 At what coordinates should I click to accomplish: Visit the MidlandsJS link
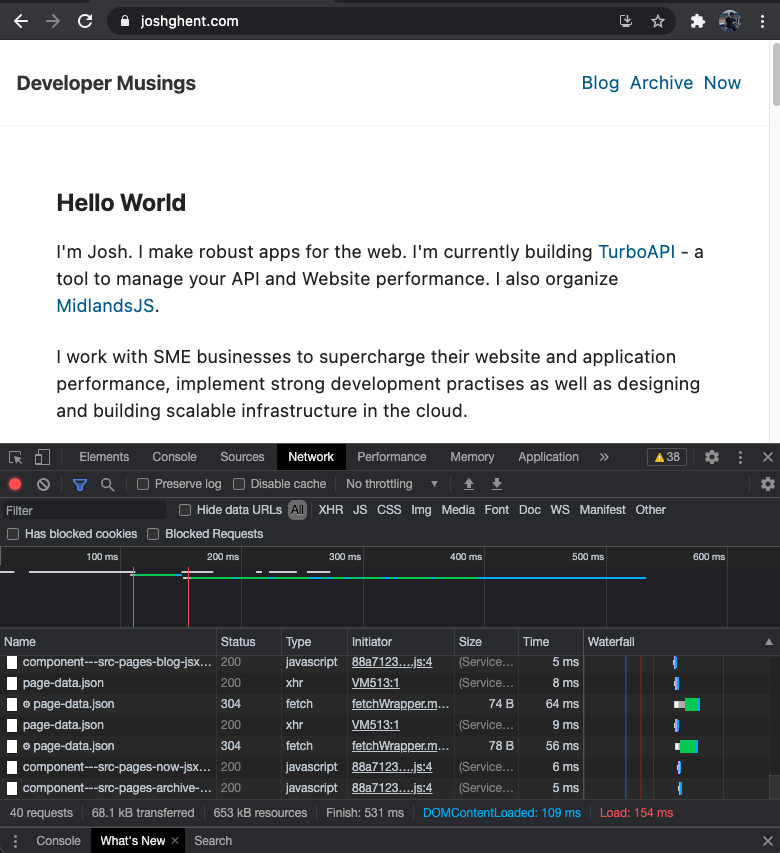pos(104,306)
